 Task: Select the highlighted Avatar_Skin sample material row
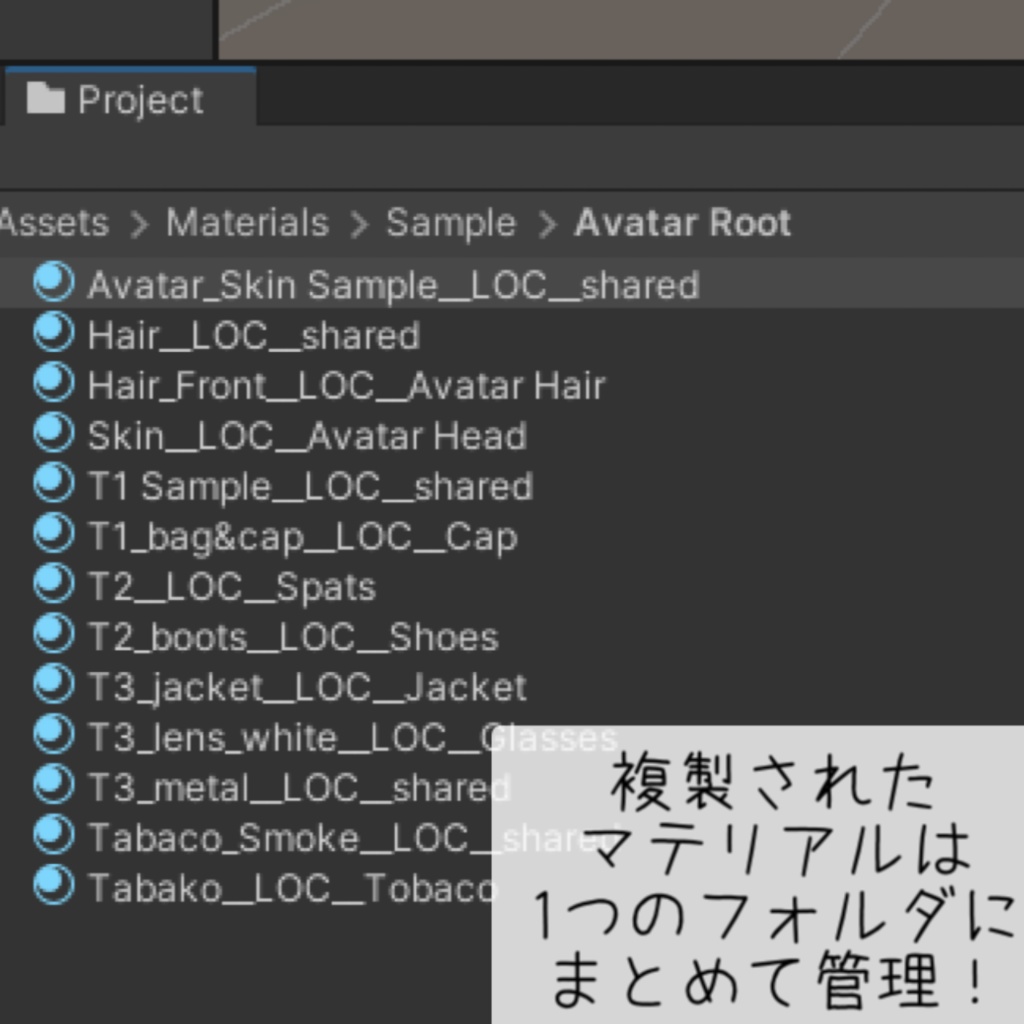click(x=393, y=285)
